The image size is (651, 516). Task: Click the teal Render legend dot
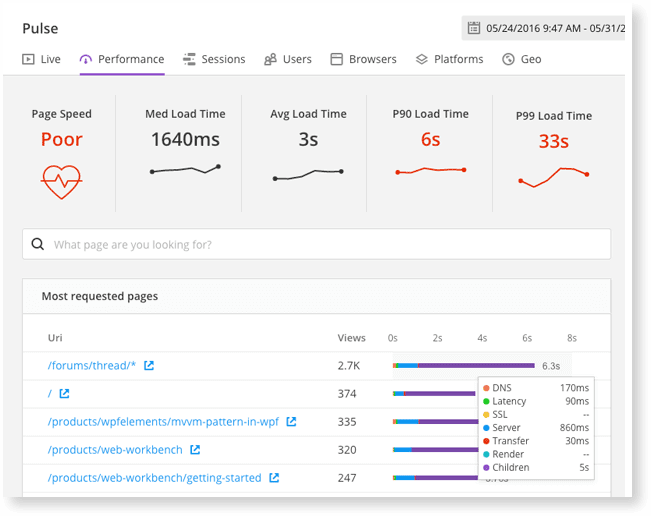pos(486,454)
